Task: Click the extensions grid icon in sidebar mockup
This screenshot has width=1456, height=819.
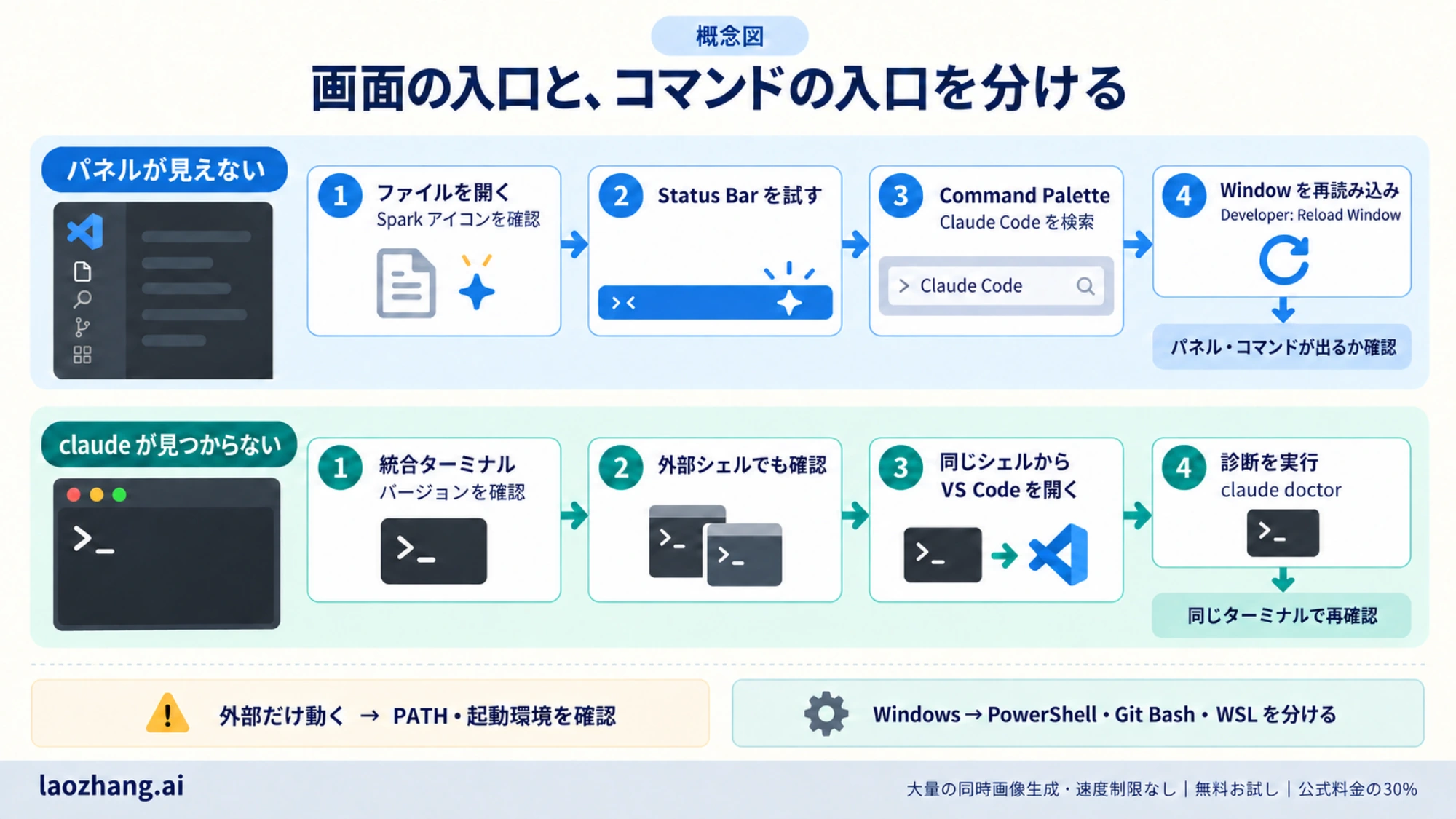Action: pos(82,355)
